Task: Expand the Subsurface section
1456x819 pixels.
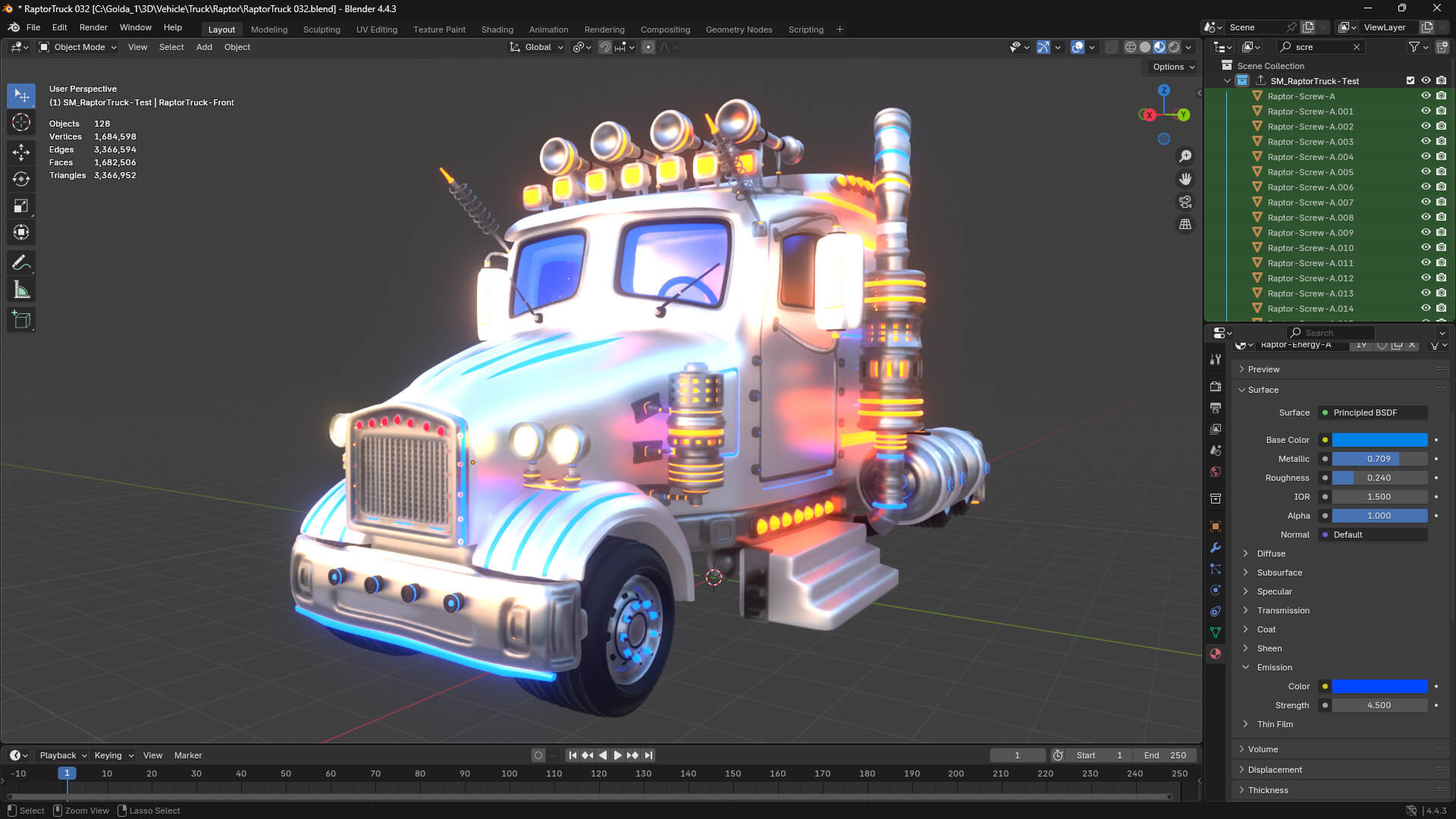Action: pyautogui.click(x=1246, y=573)
